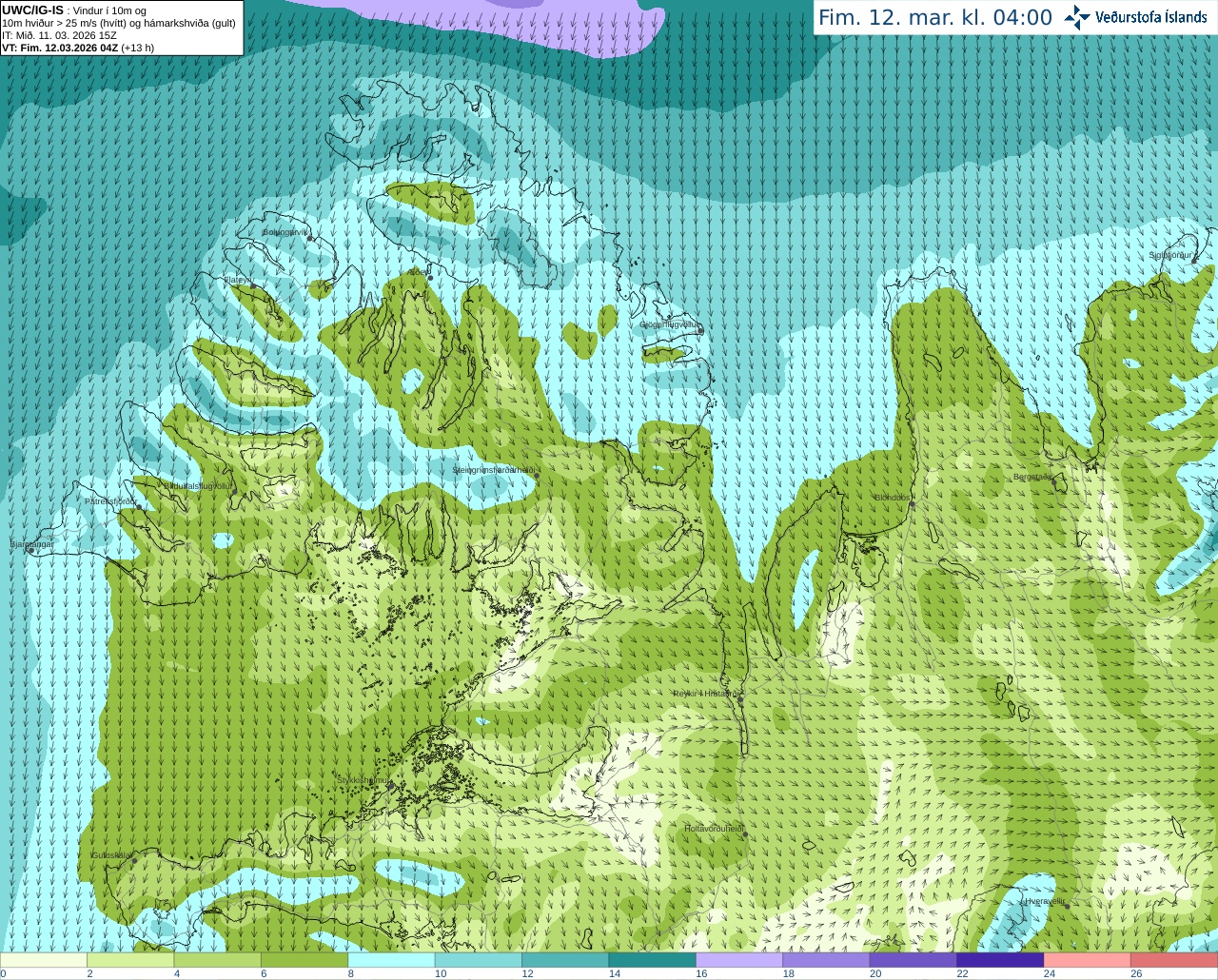Click the 2–4 m/s light green legend swatch
1218x980 pixels.
[x=130, y=960]
